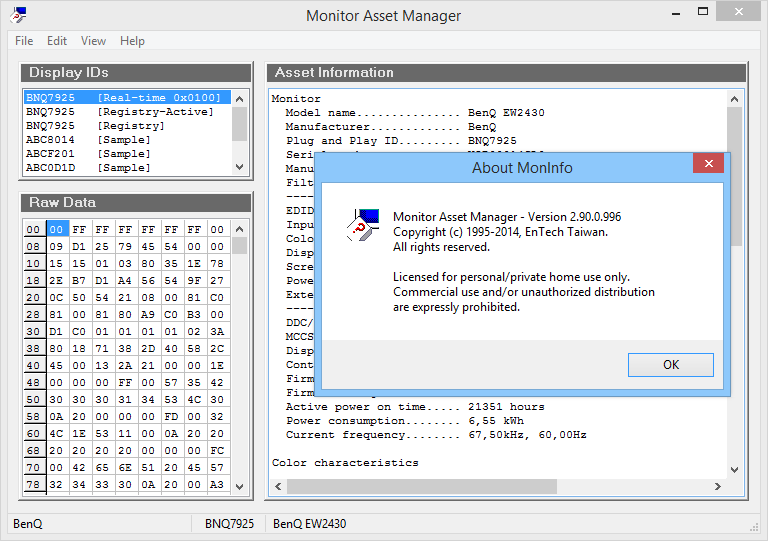Click Asset Information horizontal scroll left arrow
This screenshot has height=541, width=768.
pyautogui.click(x=278, y=486)
